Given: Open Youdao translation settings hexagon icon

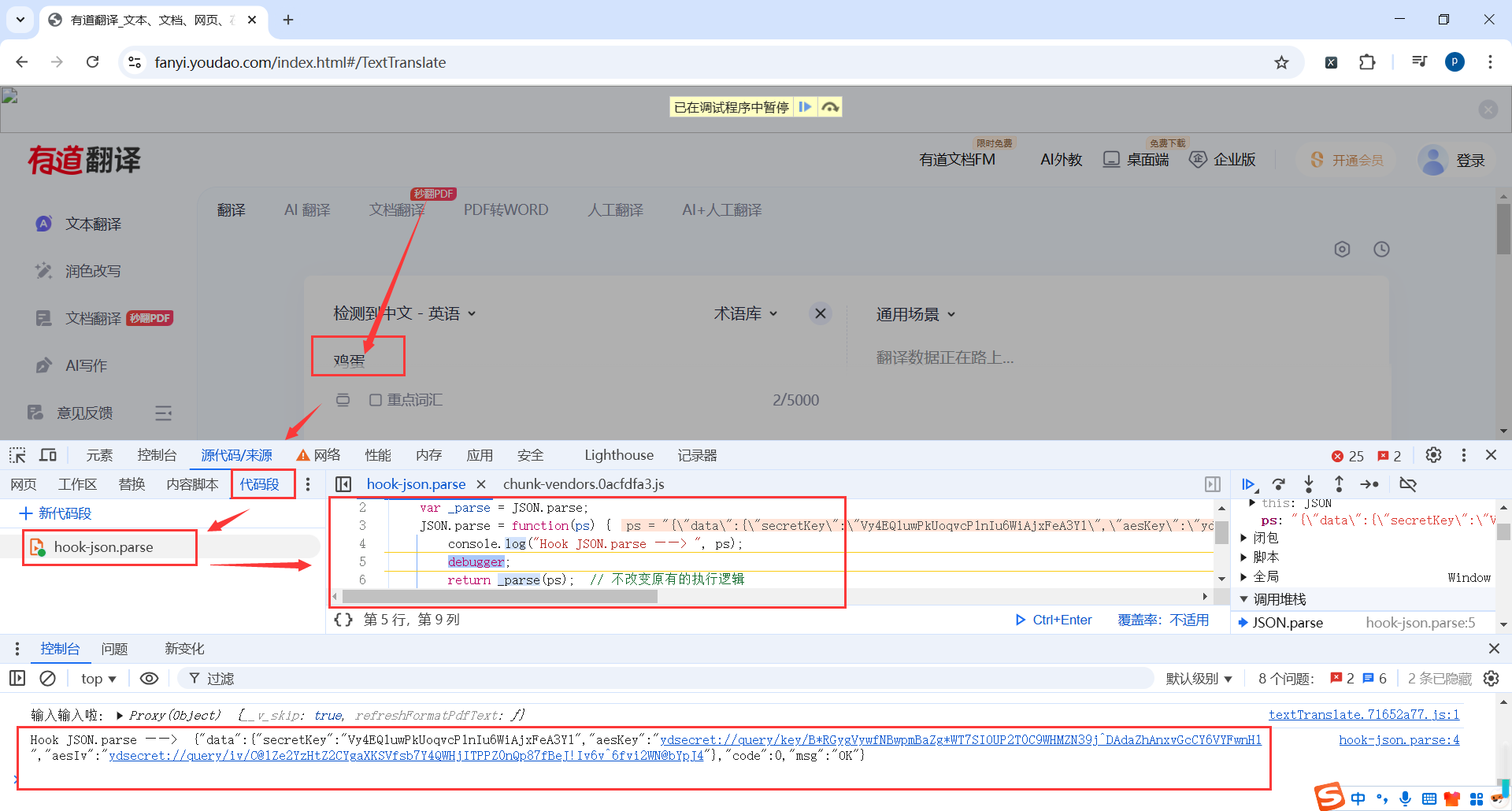Looking at the screenshot, I should (1343, 250).
